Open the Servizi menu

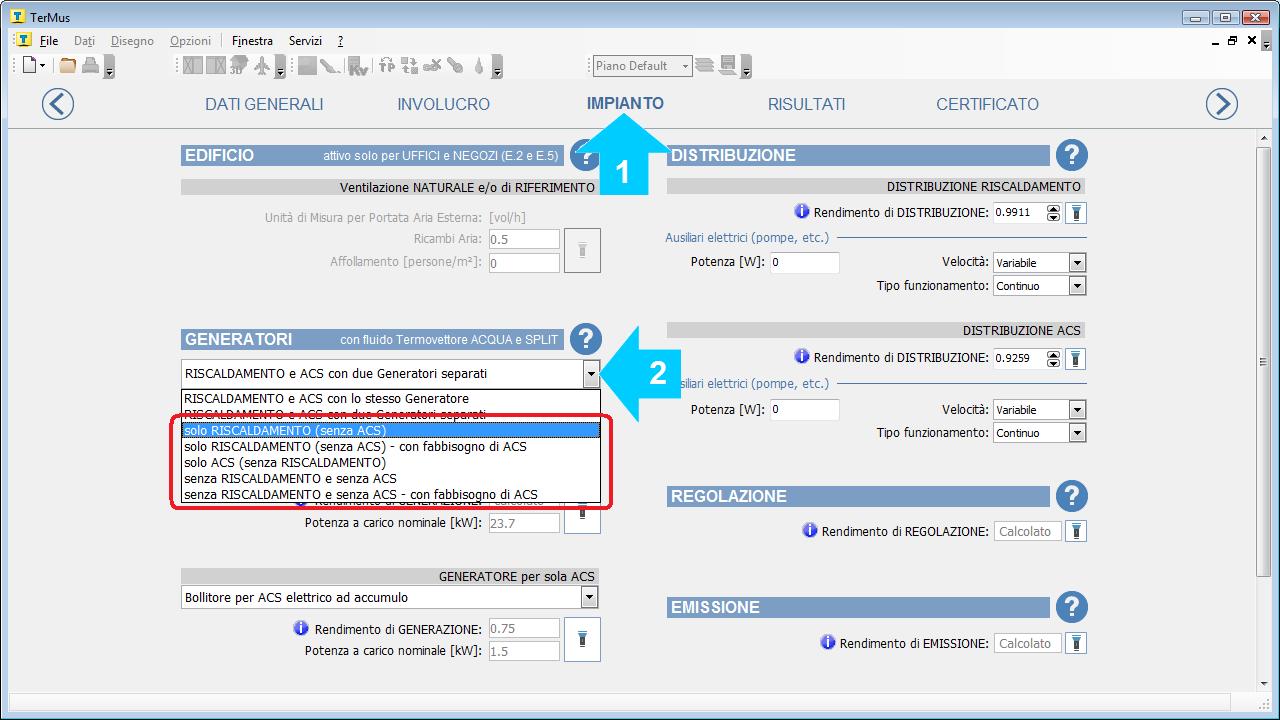coord(305,41)
